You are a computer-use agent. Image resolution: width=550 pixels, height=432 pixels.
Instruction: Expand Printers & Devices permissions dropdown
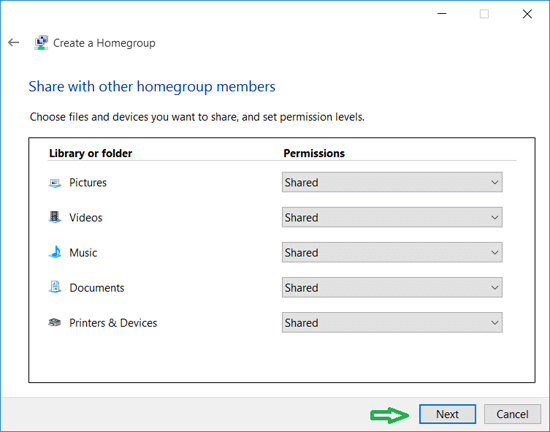tap(392, 322)
